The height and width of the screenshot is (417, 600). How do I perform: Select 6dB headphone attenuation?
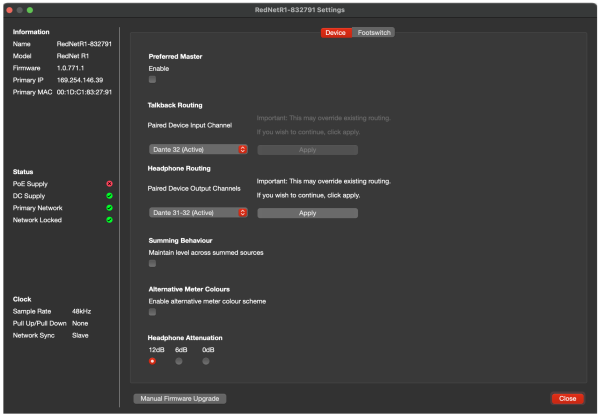pos(179,361)
